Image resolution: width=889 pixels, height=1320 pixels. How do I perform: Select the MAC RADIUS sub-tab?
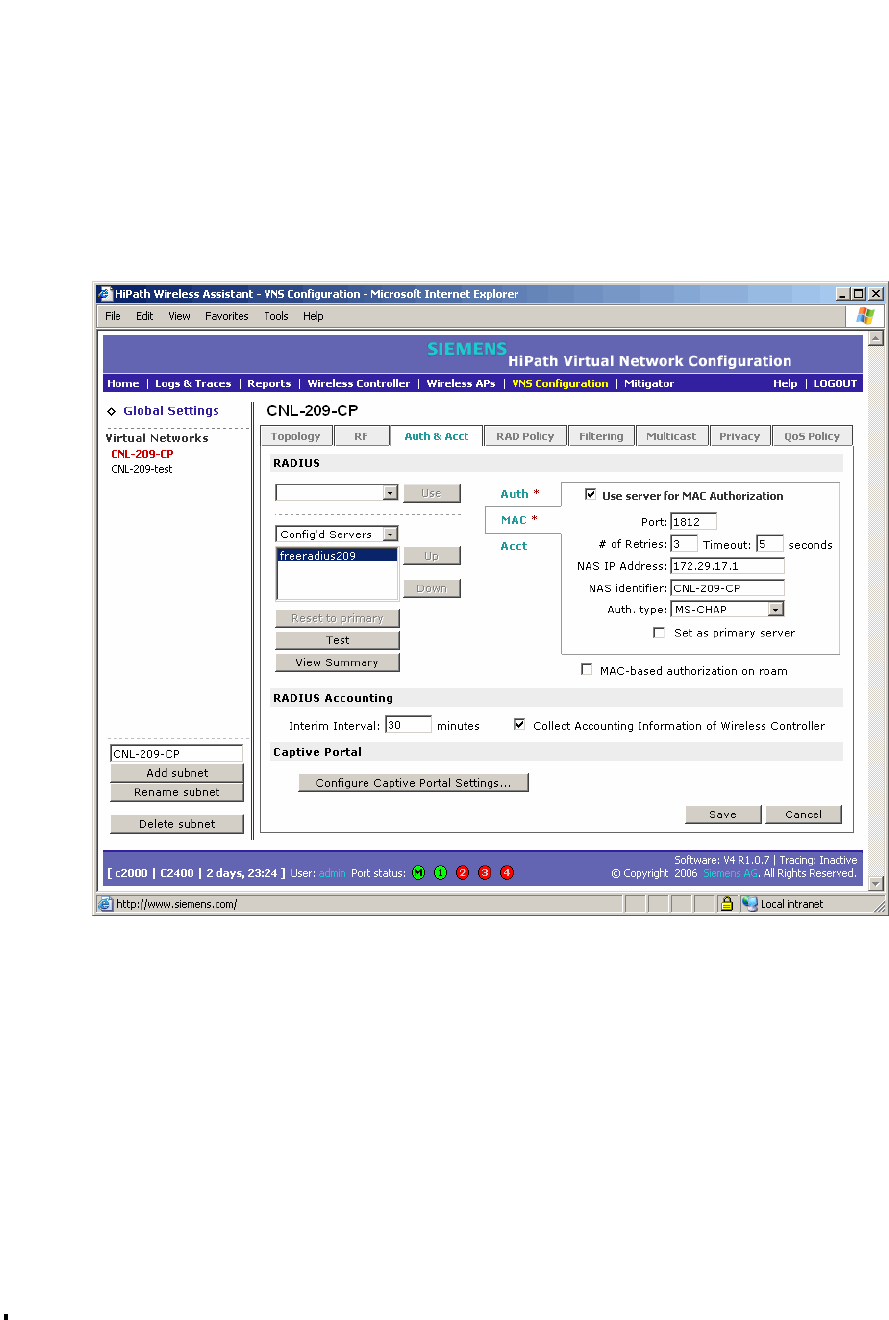[x=519, y=520]
